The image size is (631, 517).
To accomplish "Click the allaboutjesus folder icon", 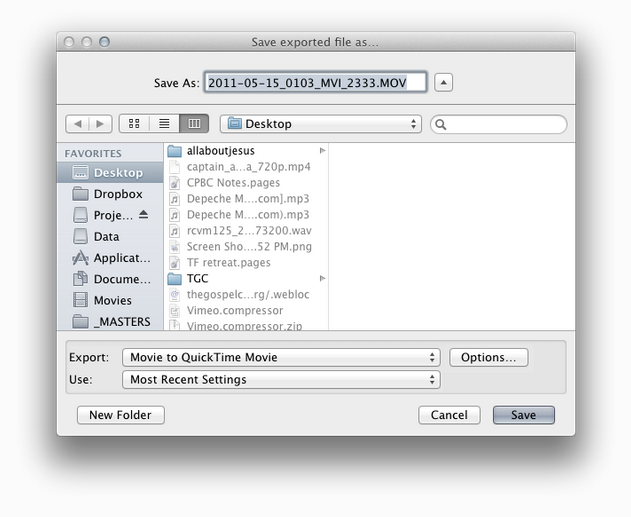I will (174, 151).
